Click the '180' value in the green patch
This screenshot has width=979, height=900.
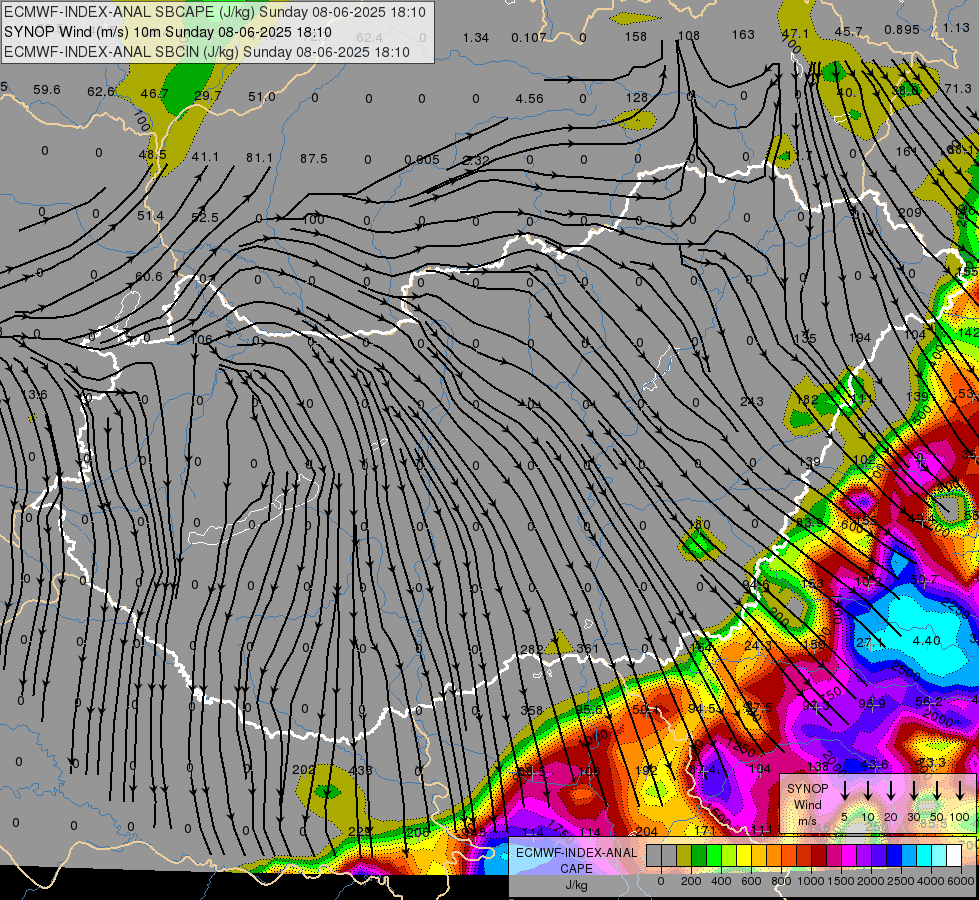pyautogui.click(x=700, y=524)
